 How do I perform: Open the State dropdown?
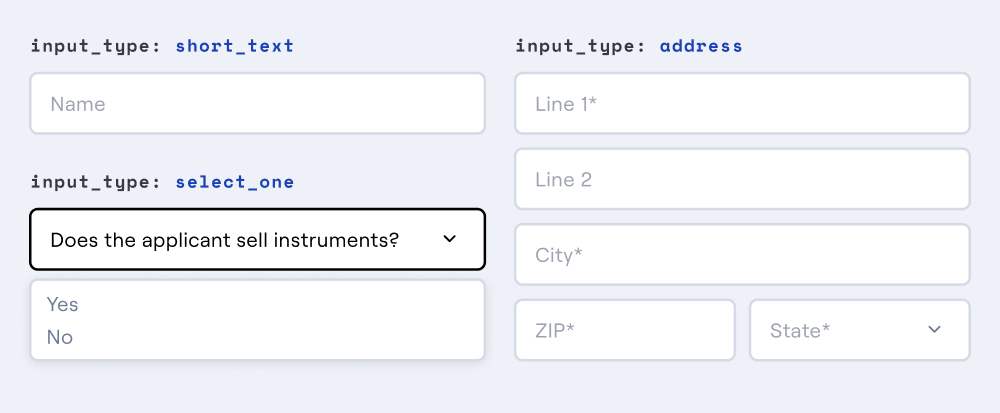[x=859, y=330]
